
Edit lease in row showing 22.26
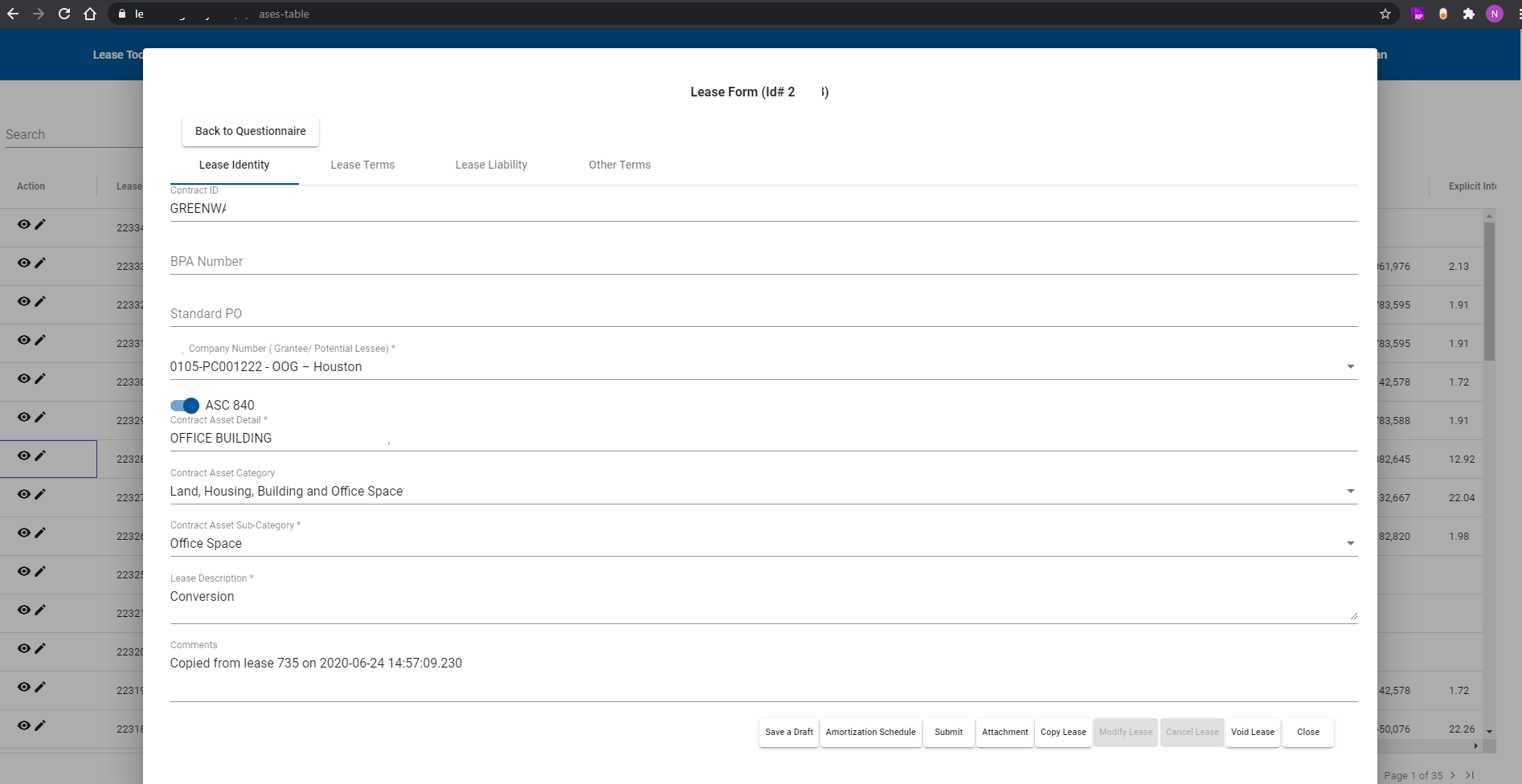(x=40, y=725)
